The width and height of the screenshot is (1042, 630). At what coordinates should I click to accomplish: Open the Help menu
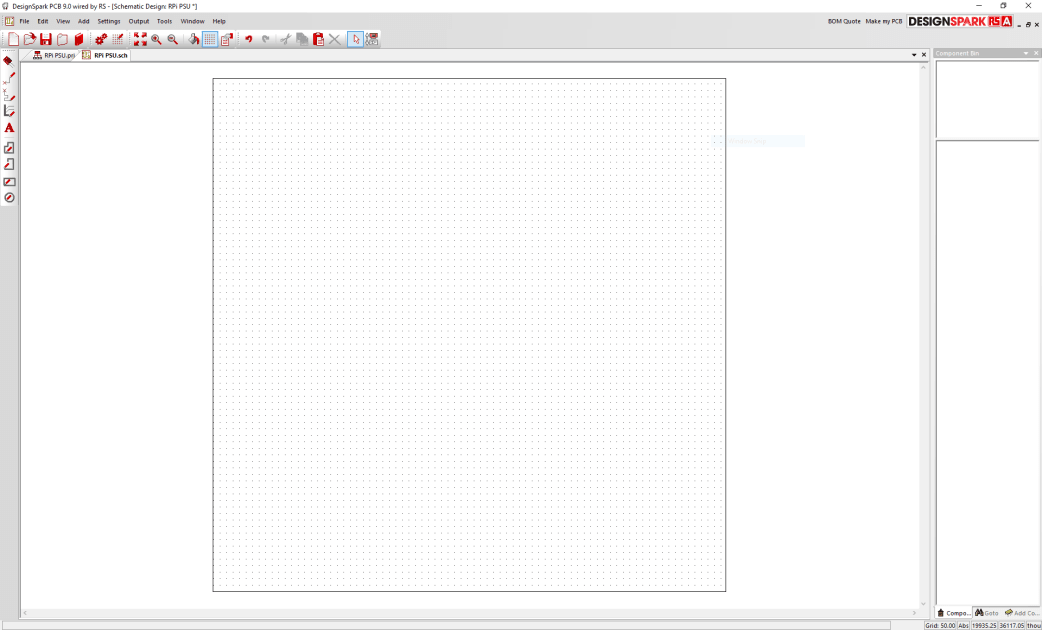(219, 21)
